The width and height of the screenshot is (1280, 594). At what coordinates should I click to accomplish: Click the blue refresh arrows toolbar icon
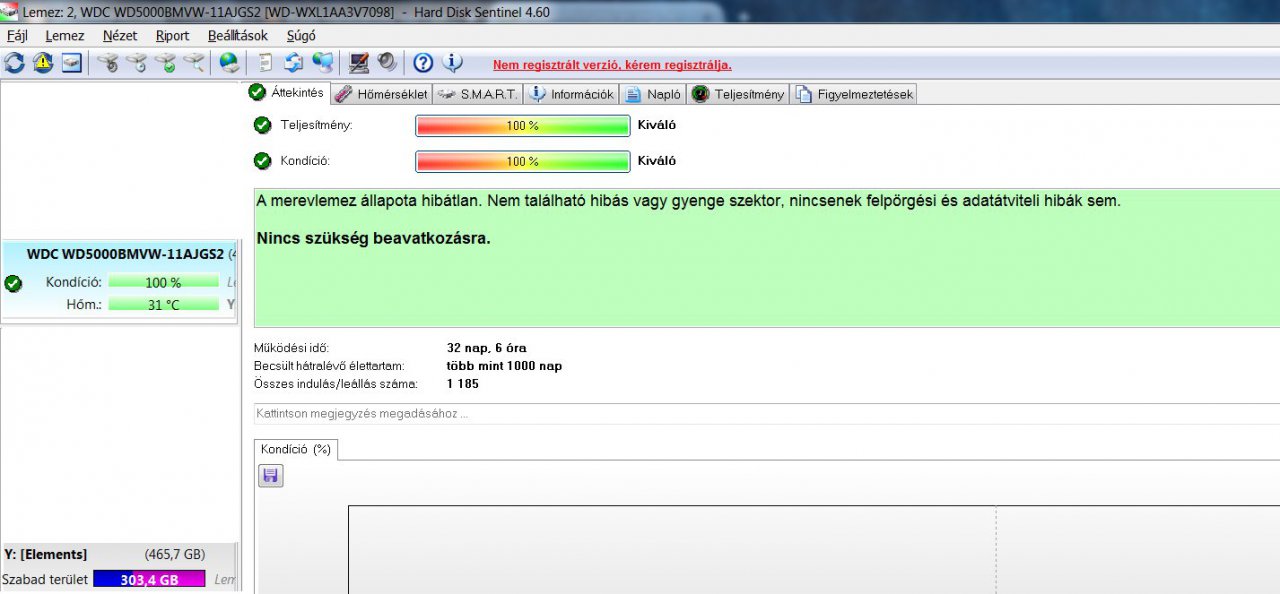tap(14, 63)
